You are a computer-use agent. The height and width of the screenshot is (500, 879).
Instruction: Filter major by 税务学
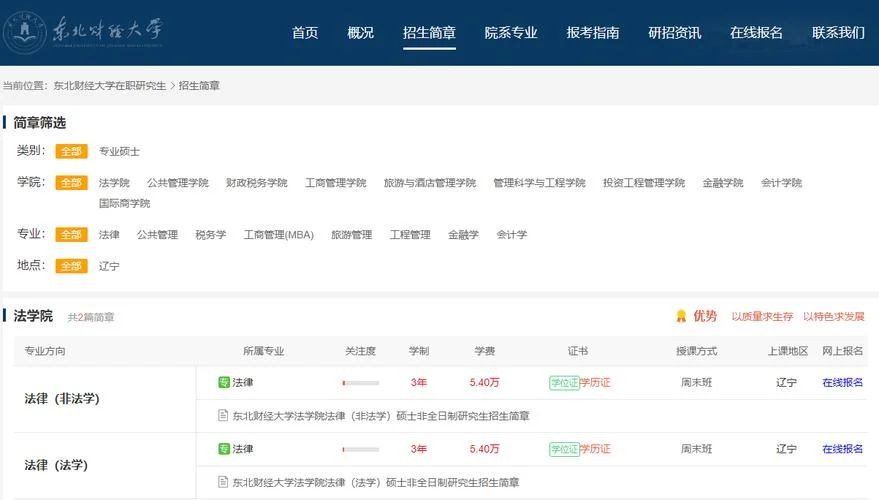coord(211,234)
